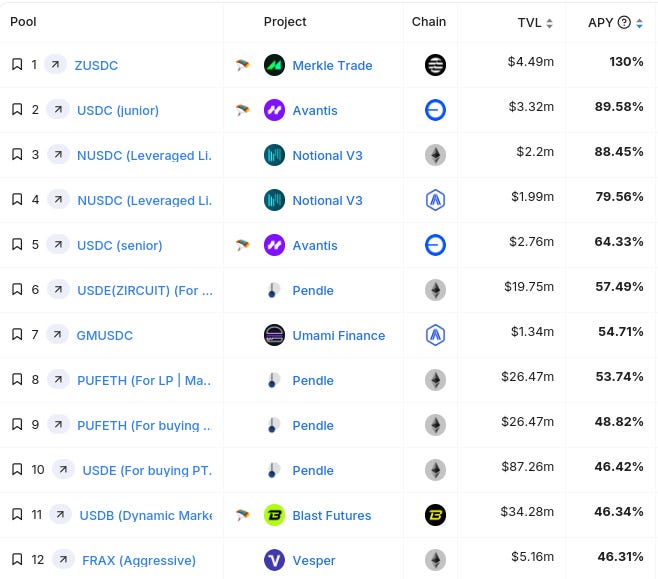Screen dimensions: 658x579
Task: Bookmark the USDC (junior) pool
Action: point(17,110)
